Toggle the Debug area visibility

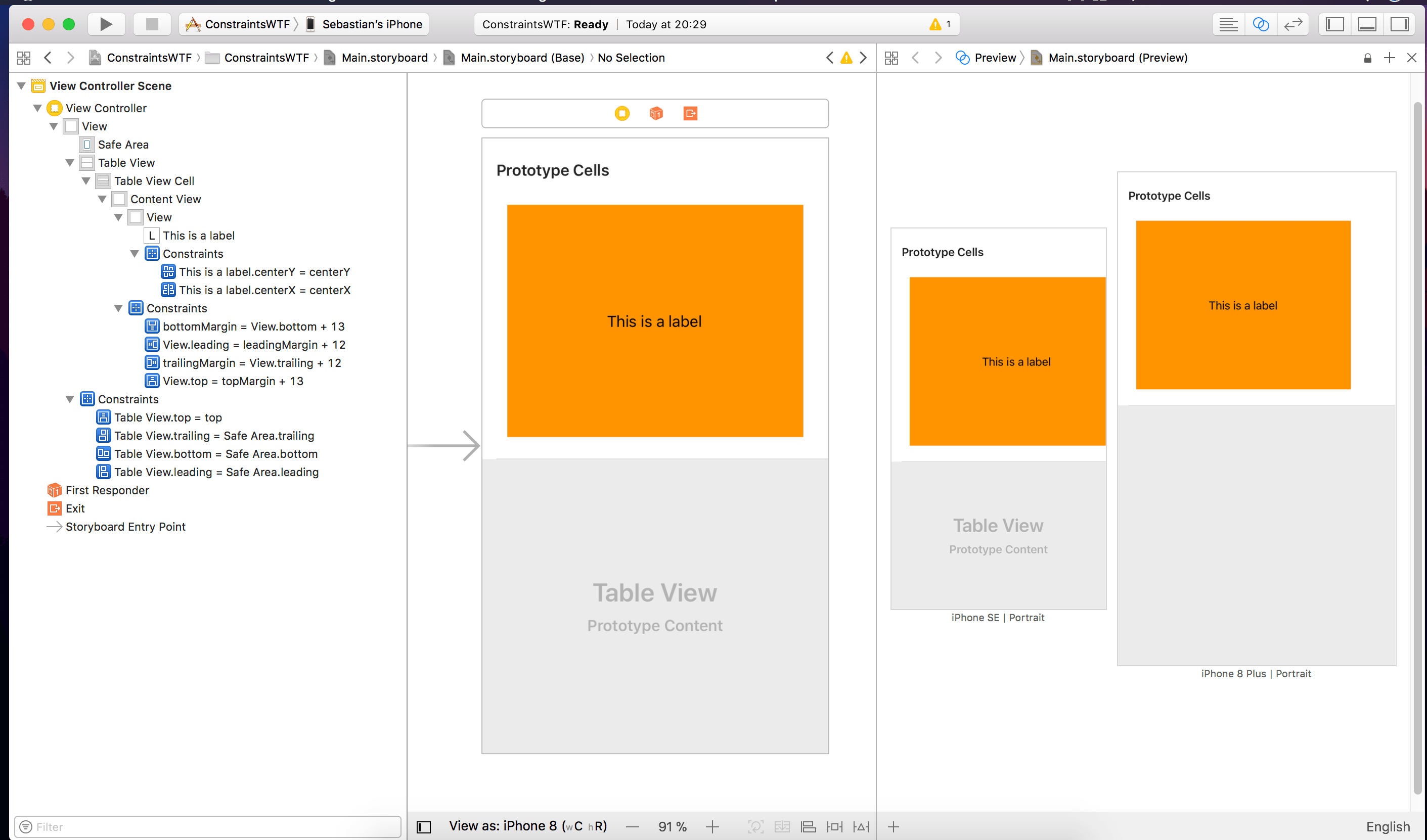coord(1366,24)
